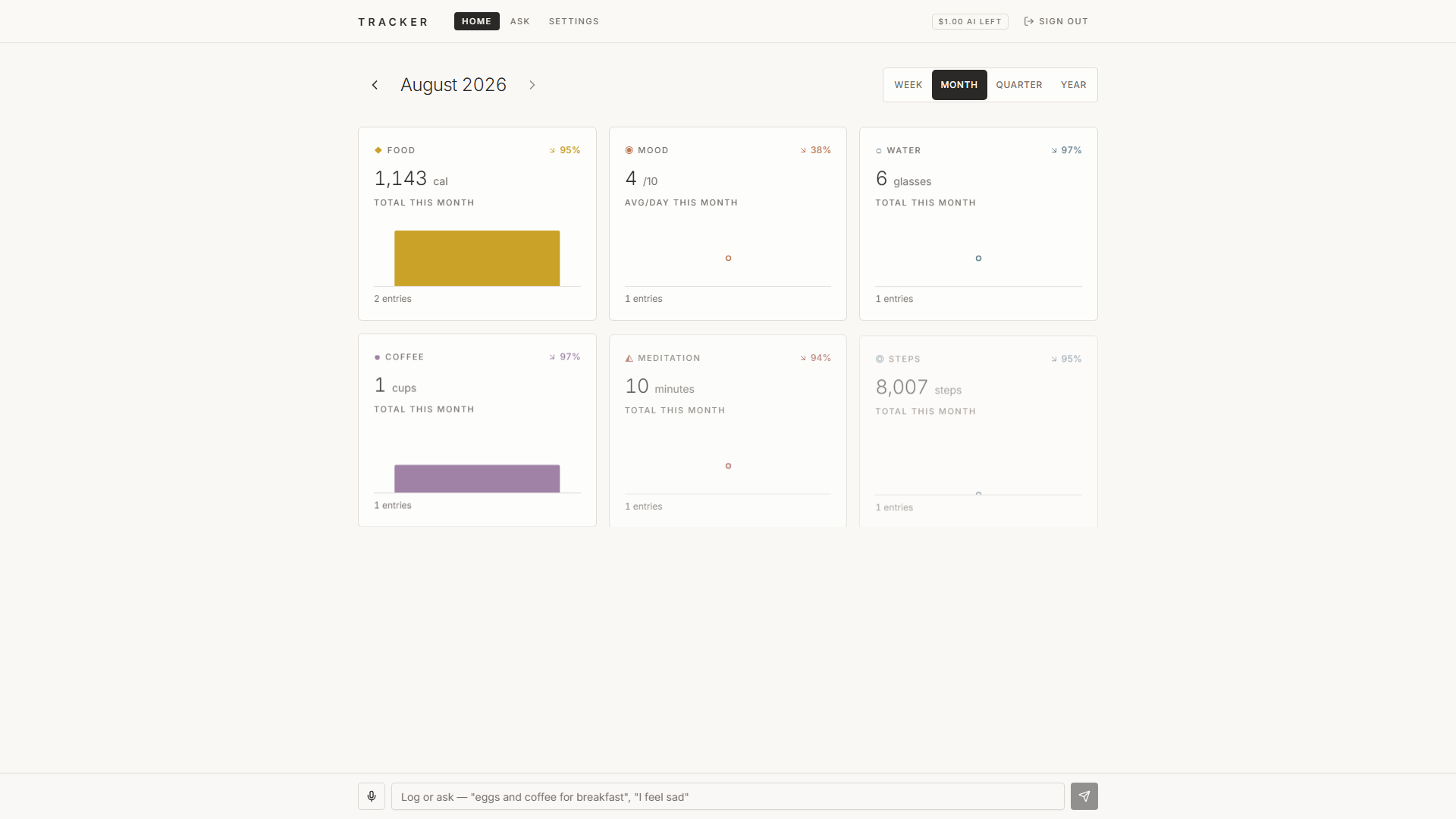Click the Food 95% down-trend arrow
Viewport: 1456px width, 819px height.
tap(553, 150)
